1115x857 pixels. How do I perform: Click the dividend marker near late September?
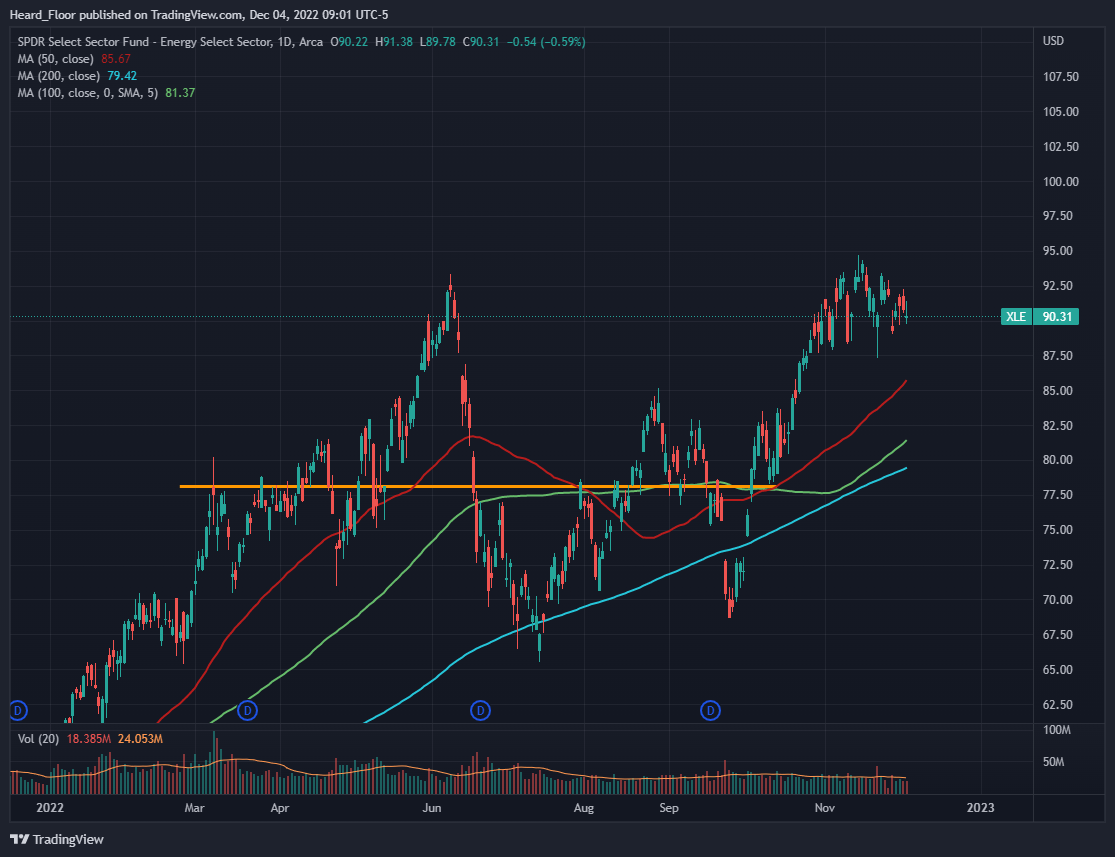pos(710,710)
